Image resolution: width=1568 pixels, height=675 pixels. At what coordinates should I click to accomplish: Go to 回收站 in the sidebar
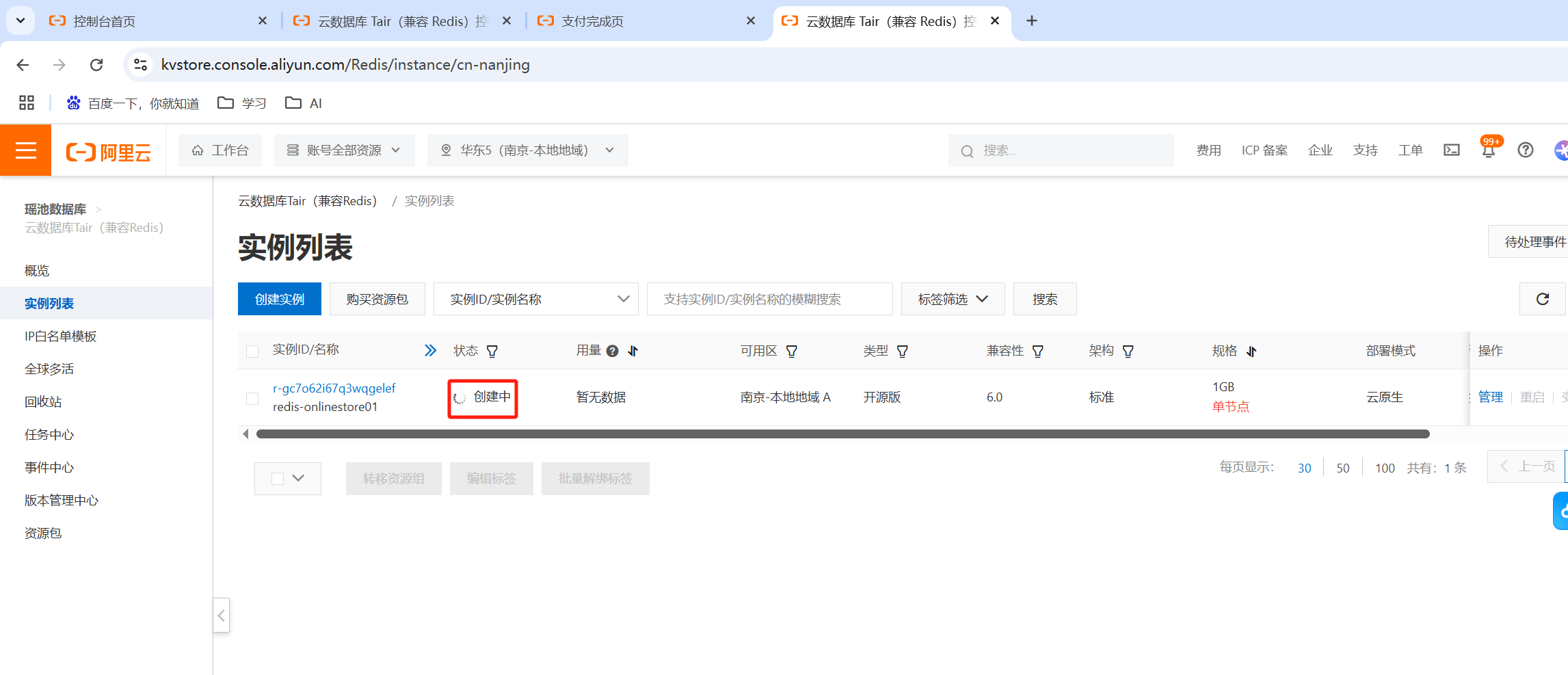point(43,402)
